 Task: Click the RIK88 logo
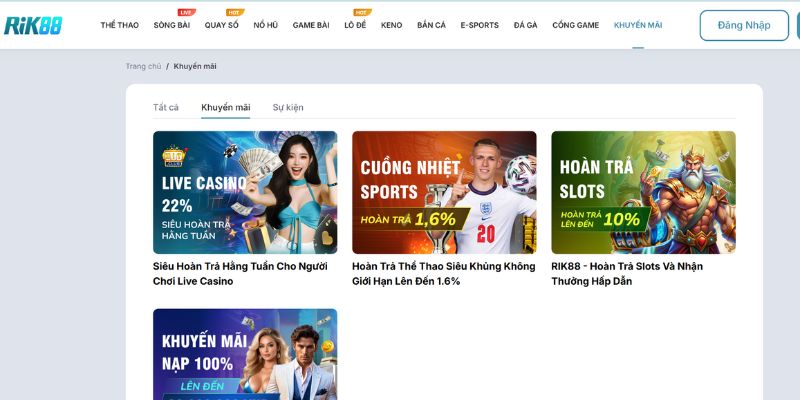click(33, 25)
